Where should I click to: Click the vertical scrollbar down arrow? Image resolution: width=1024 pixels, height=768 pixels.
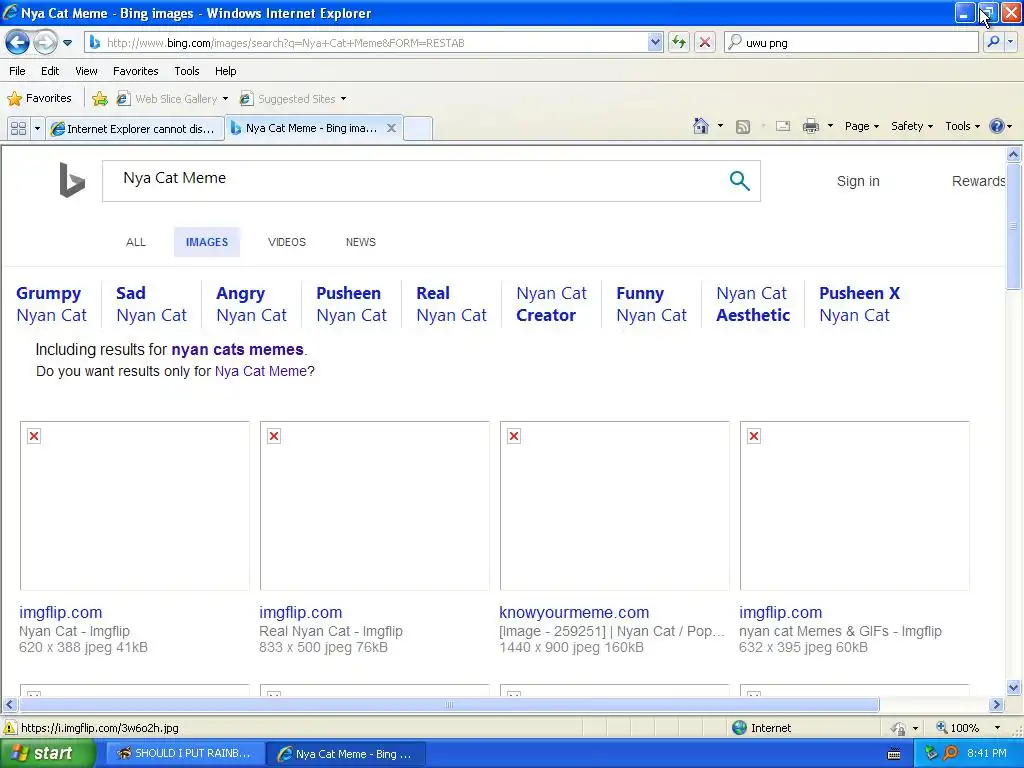pyautogui.click(x=1014, y=687)
